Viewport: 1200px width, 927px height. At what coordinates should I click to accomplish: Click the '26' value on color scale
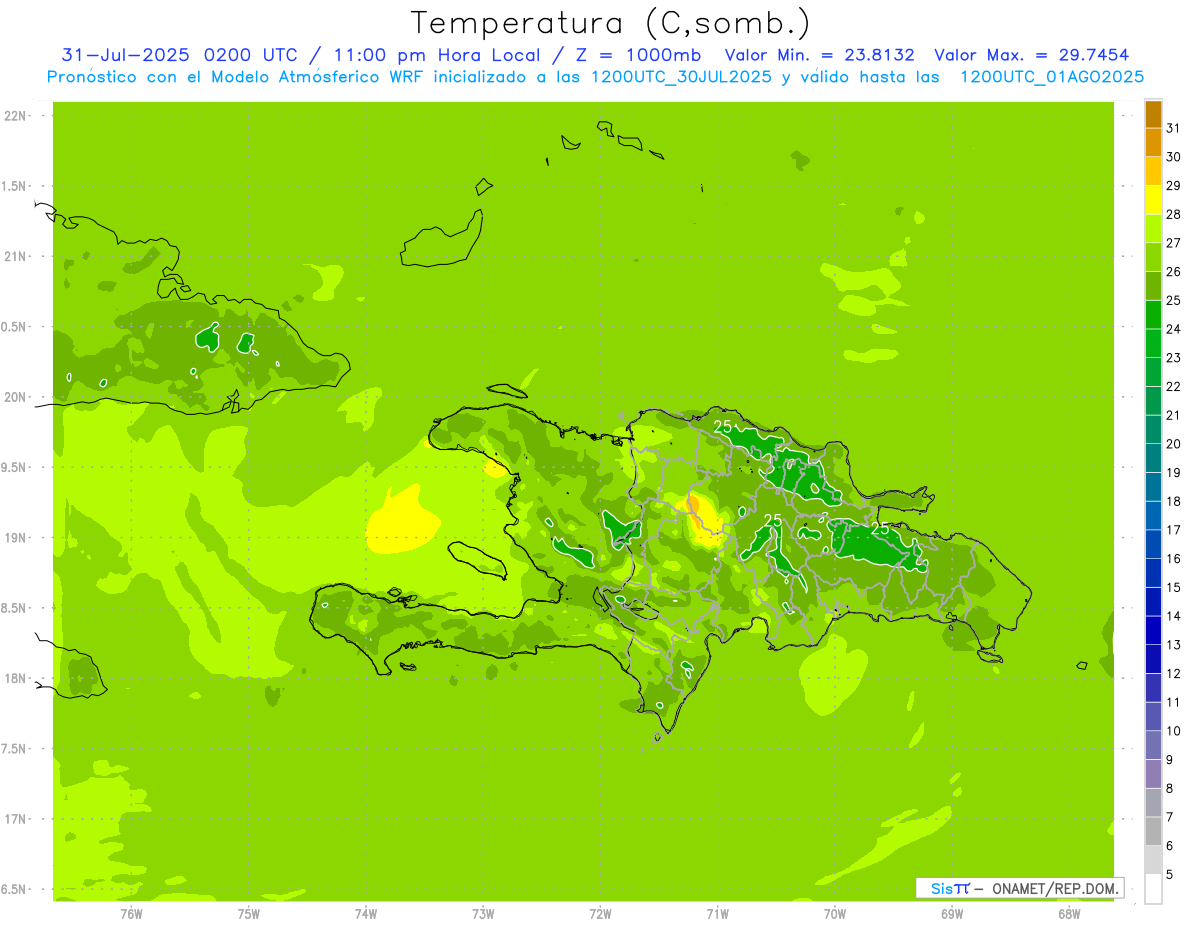(1173, 271)
